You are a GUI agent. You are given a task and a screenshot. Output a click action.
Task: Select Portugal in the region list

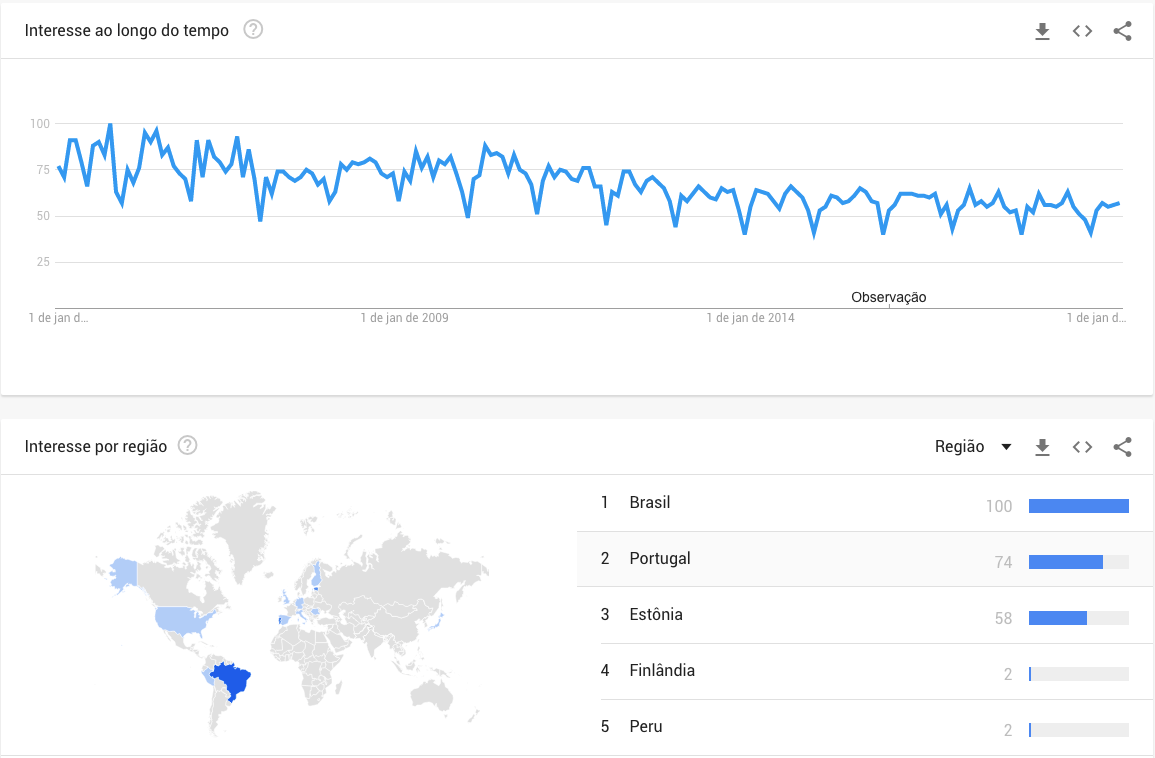(x=865, y=559)
